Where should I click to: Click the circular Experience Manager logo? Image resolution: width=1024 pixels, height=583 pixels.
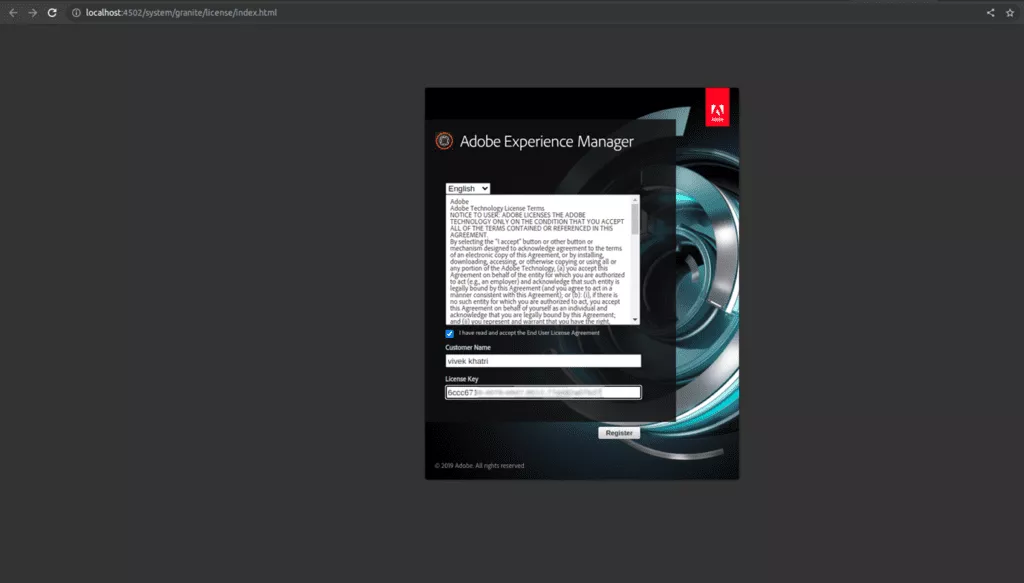tap(444, 141)
